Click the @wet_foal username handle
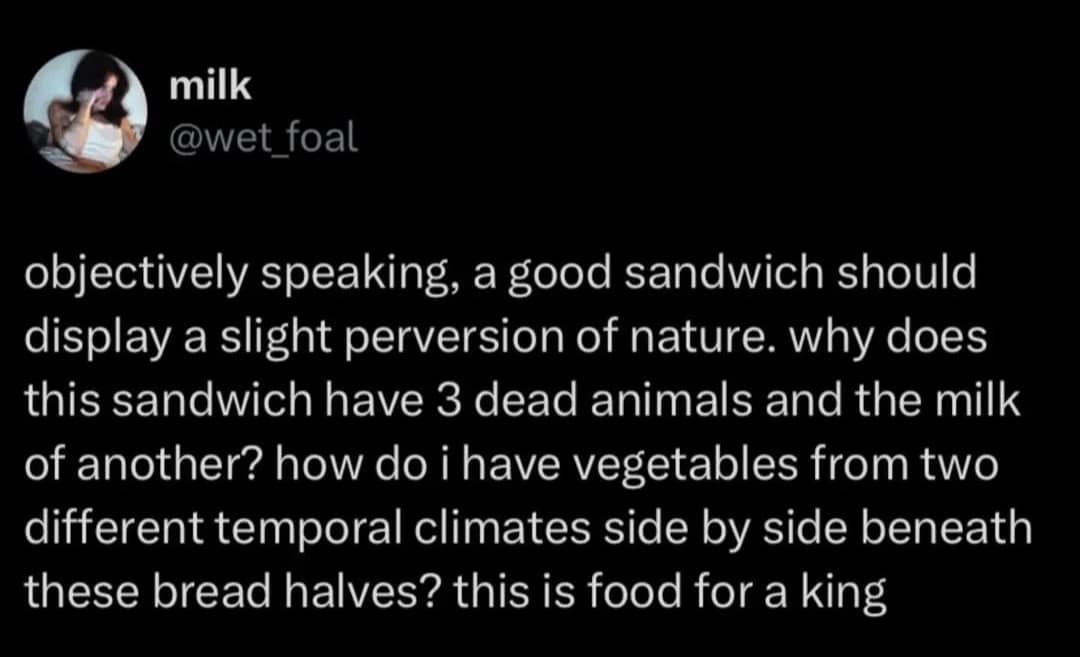This screenshot has width=1080, height=657. coord(263,137)
